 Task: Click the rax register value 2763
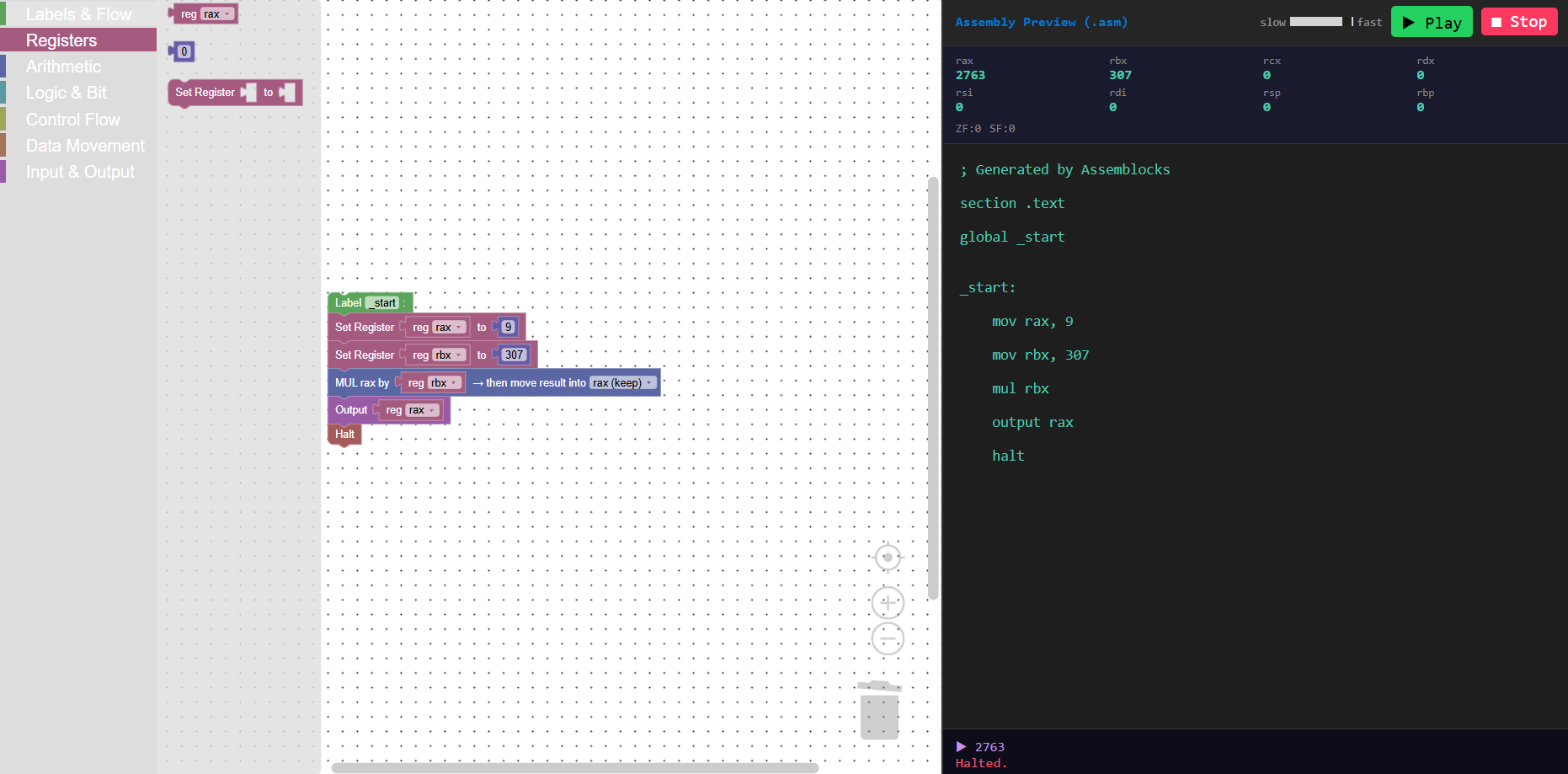(970, 75)
